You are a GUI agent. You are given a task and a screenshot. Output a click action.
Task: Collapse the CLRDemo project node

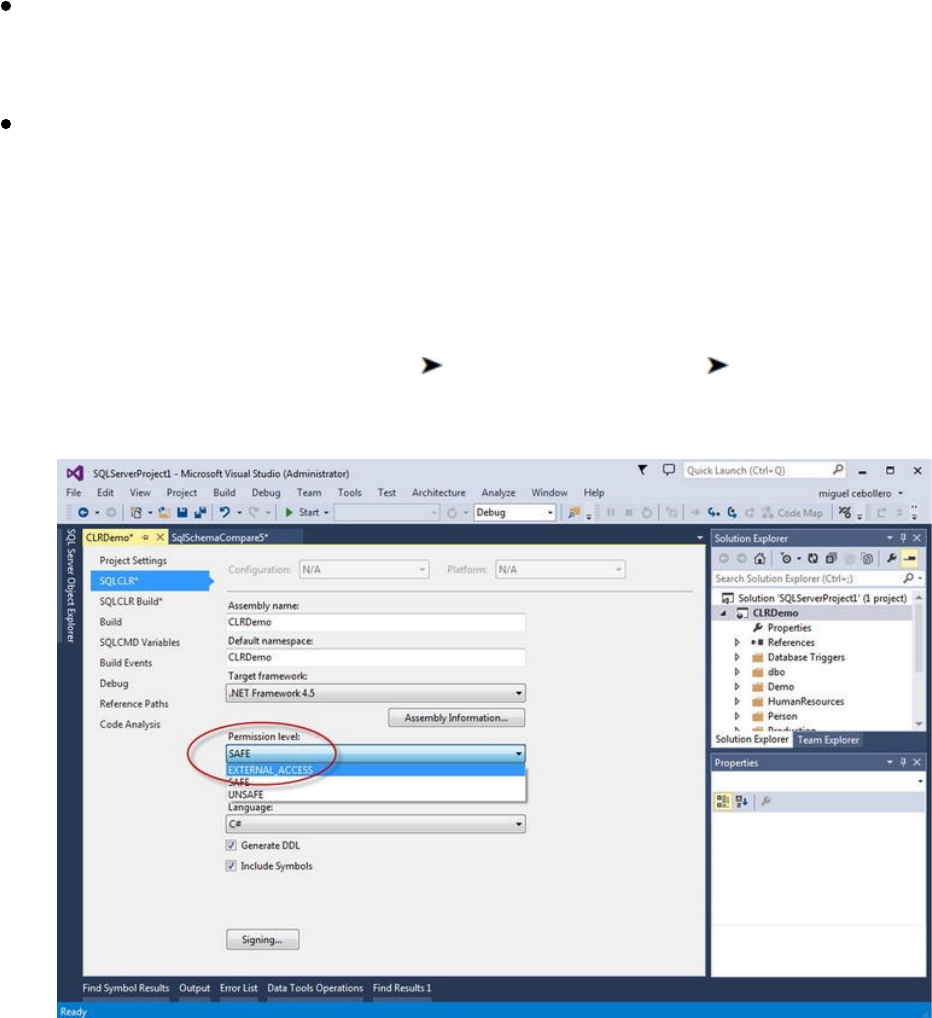[723, 613]
